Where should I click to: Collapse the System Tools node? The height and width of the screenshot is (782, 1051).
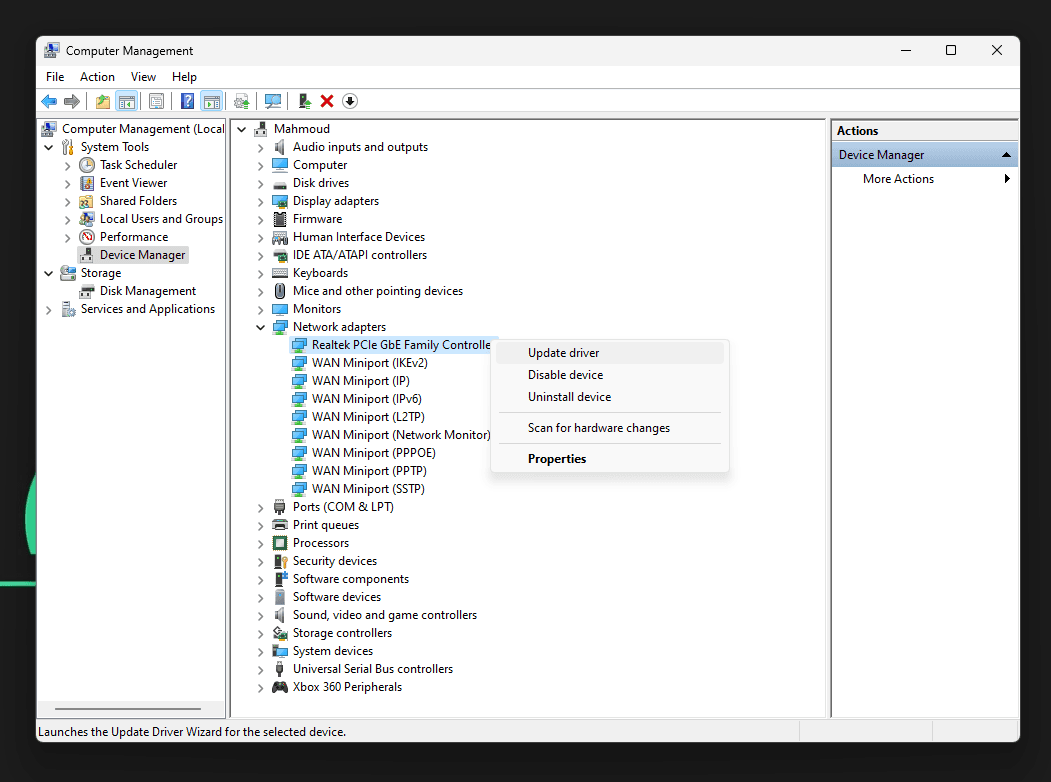coord(49,147)
